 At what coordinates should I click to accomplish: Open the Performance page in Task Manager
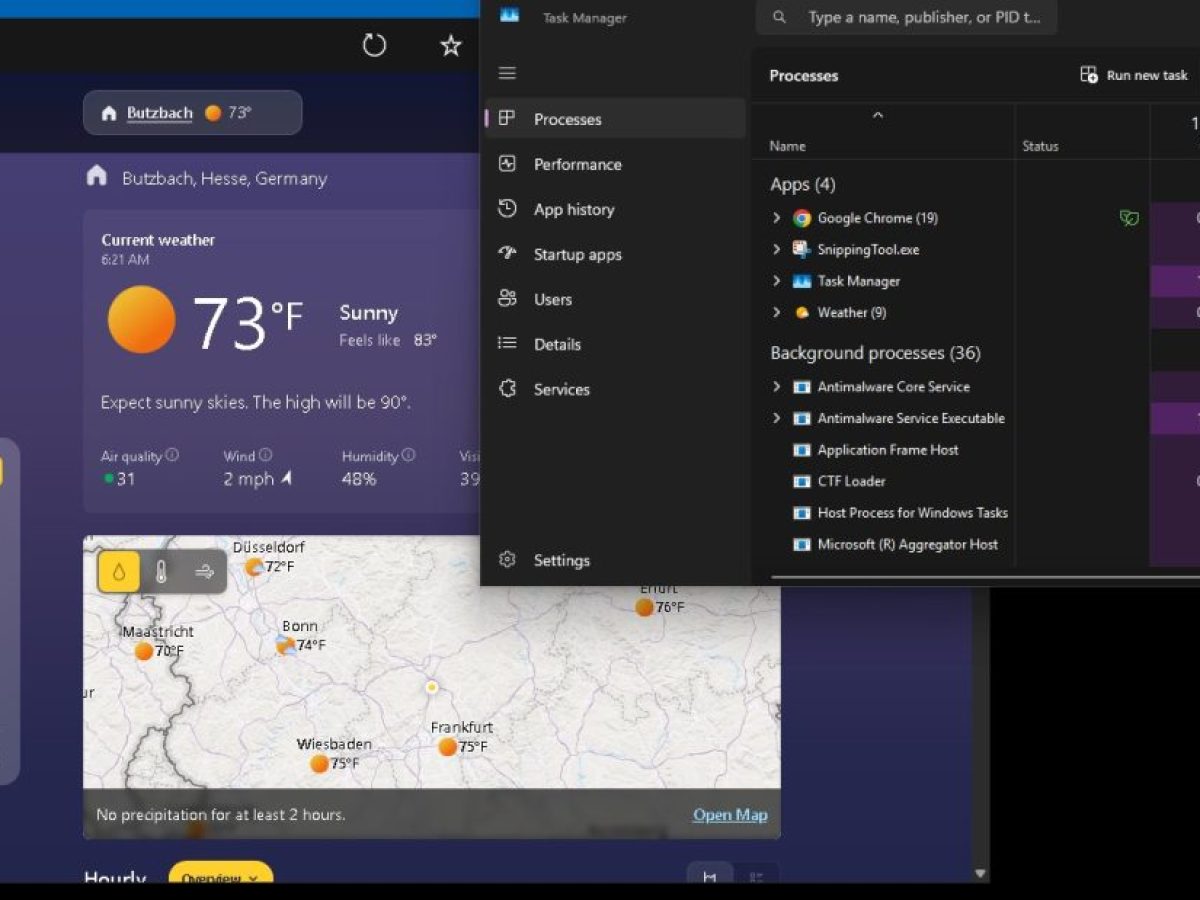615,164
